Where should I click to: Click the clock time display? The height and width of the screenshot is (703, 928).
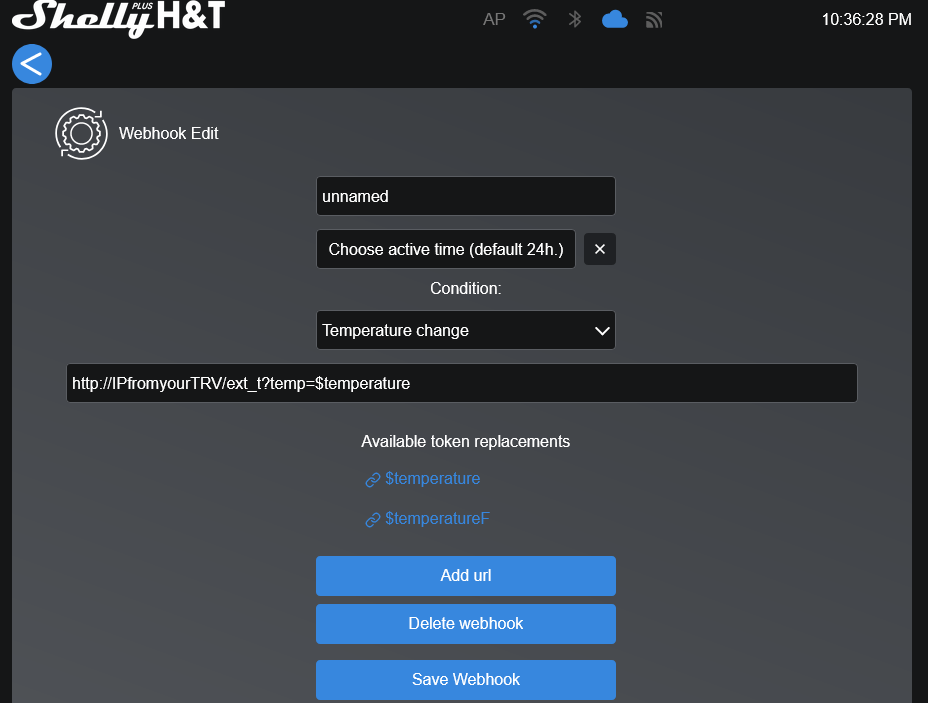(866, 19)
